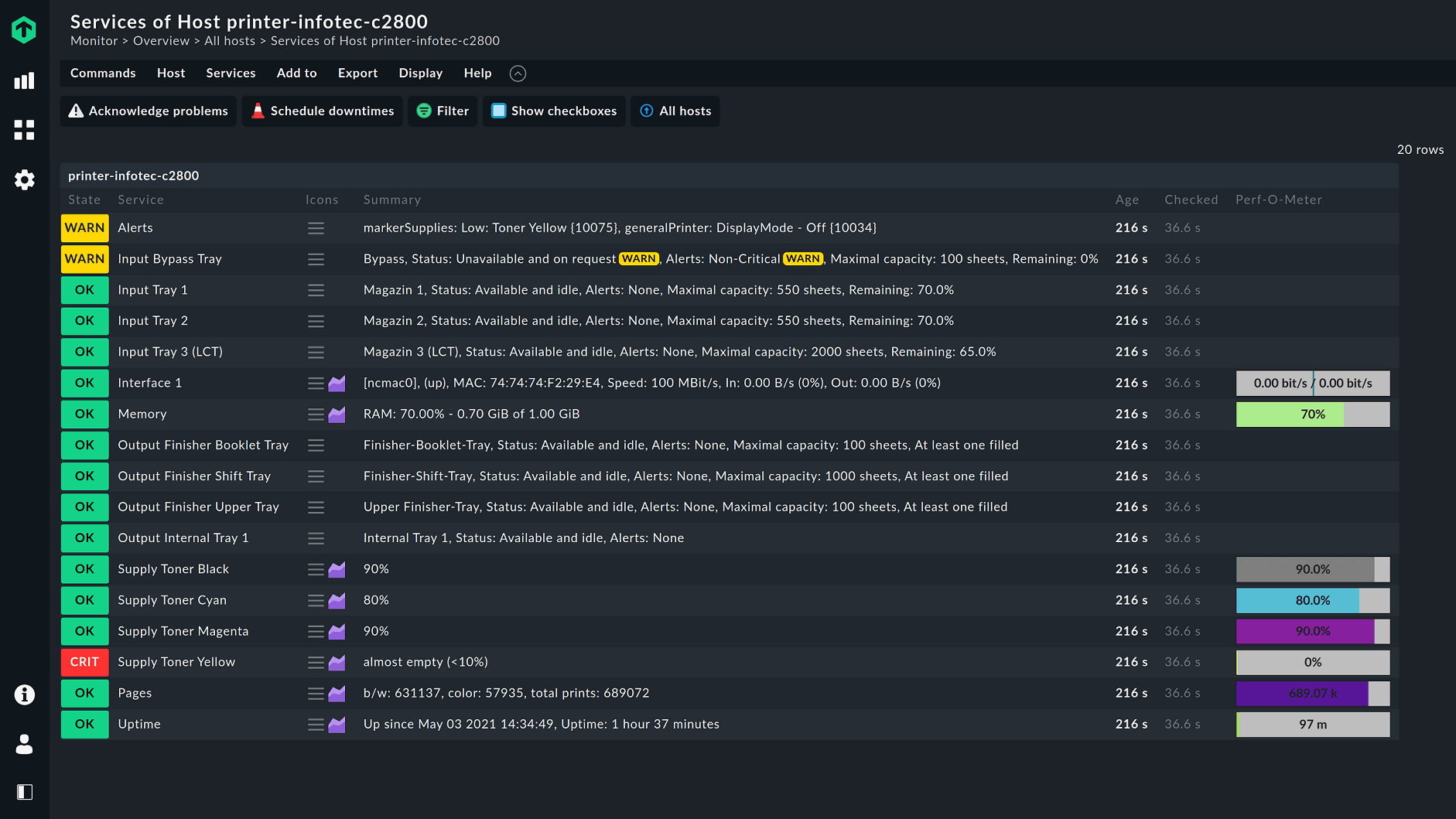Click the user profile icon in sidebar
This screenshot has height=819, width=1456.
24,744
